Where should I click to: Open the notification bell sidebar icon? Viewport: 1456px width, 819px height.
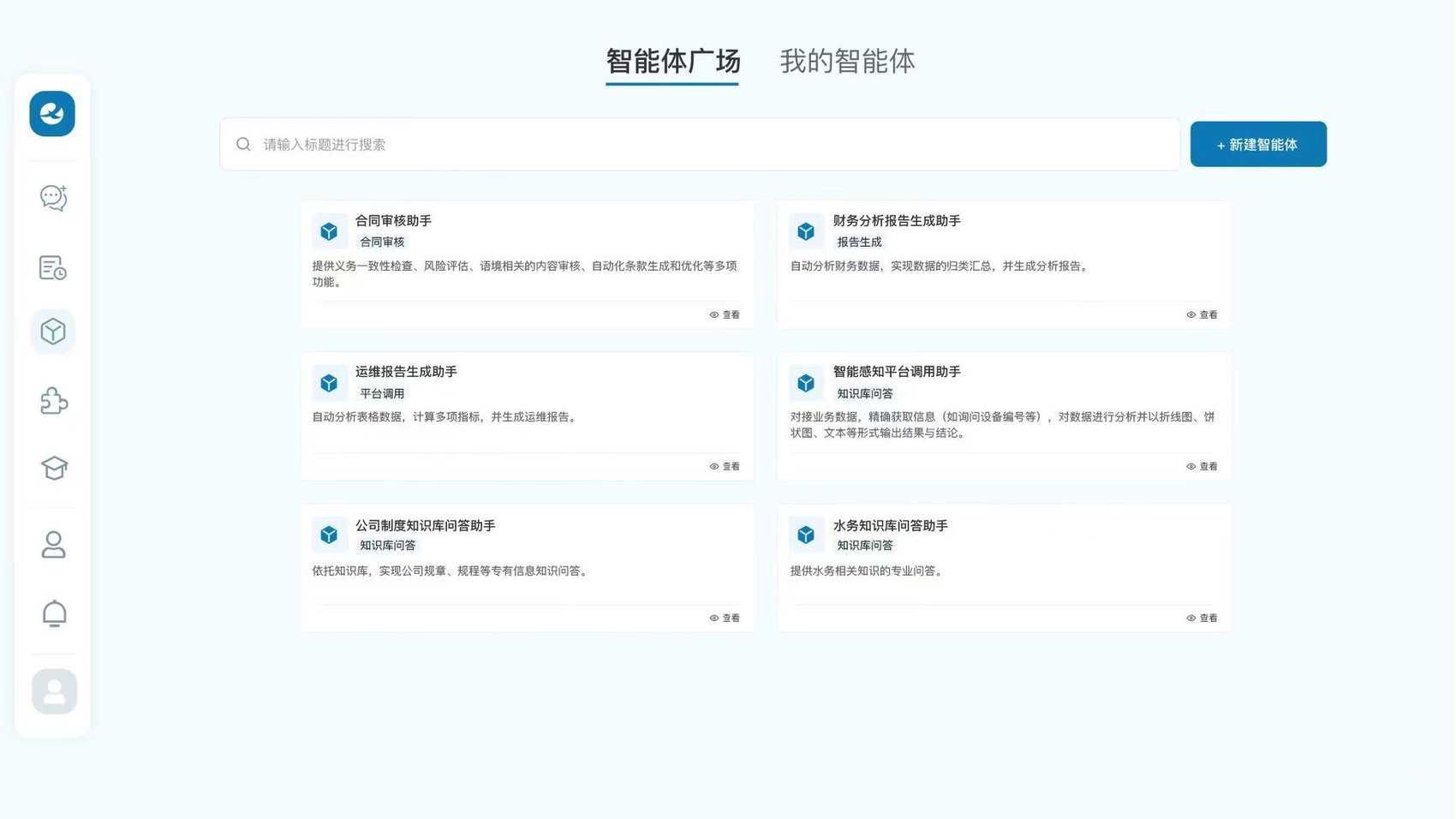point(54,613)
